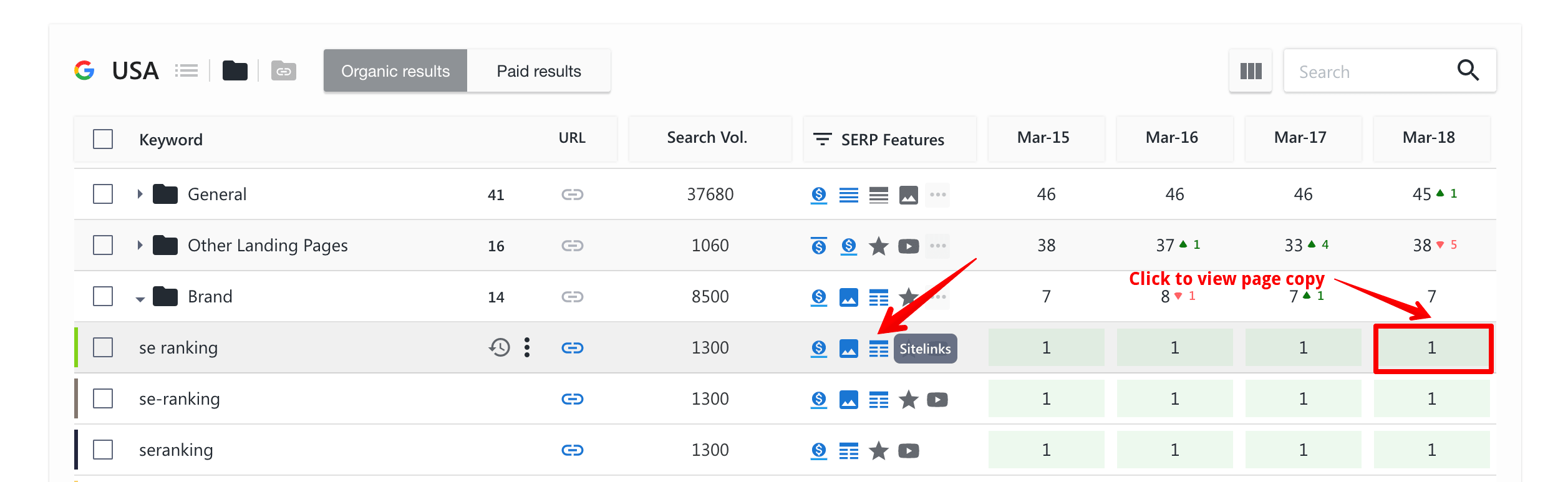
Task: Click the USA search engine label
Action: pyautogui.click(x=135, y=71)
